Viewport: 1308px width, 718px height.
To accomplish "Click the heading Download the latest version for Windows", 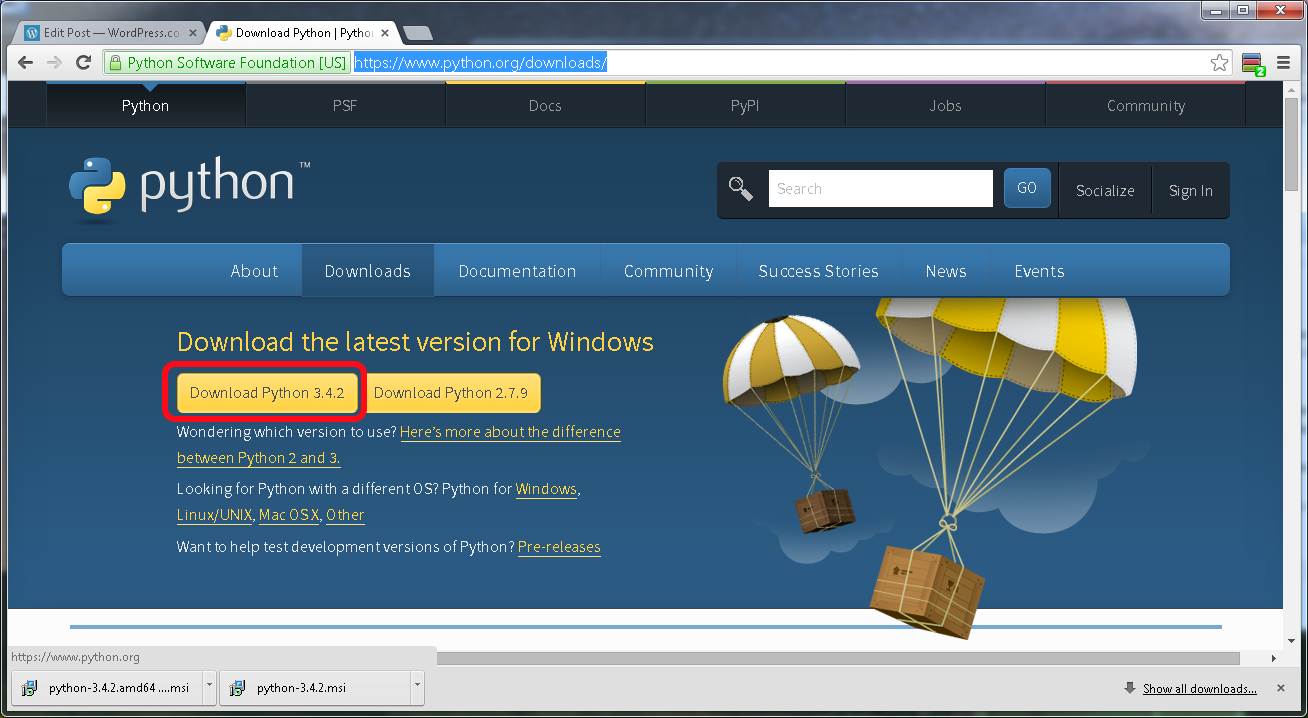I will [x=415, y=342].
